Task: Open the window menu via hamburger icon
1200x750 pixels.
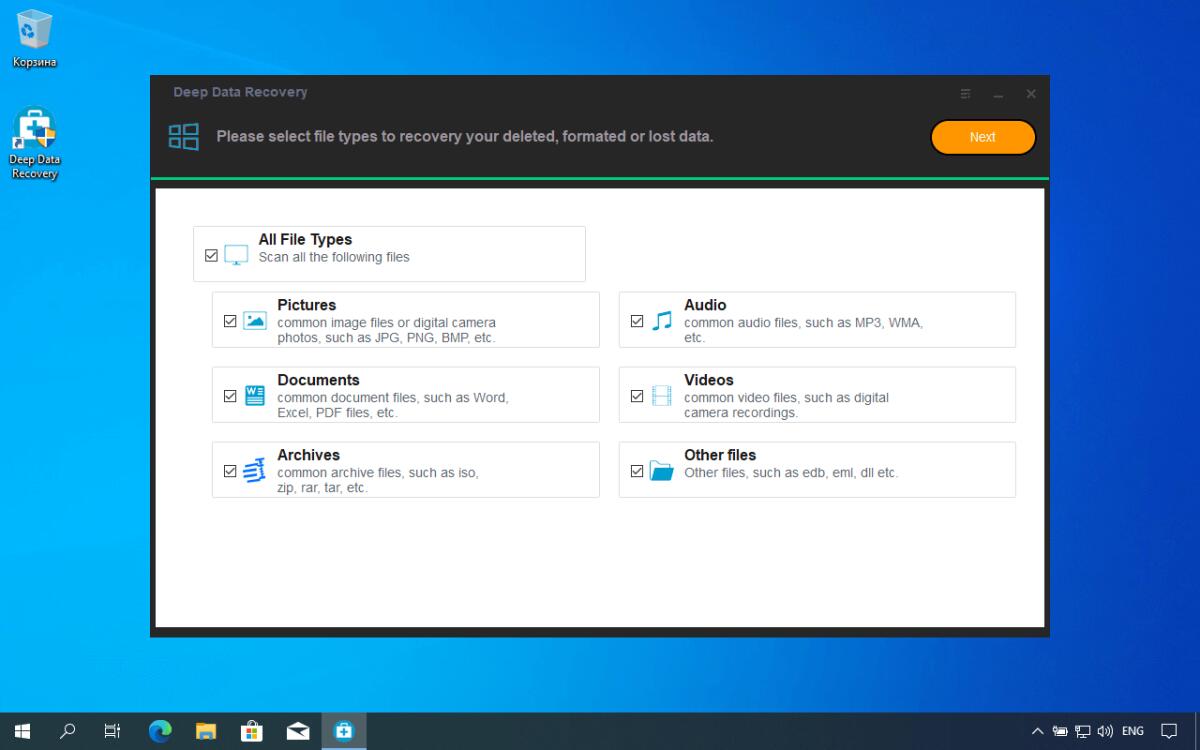Action: point(965,93)
